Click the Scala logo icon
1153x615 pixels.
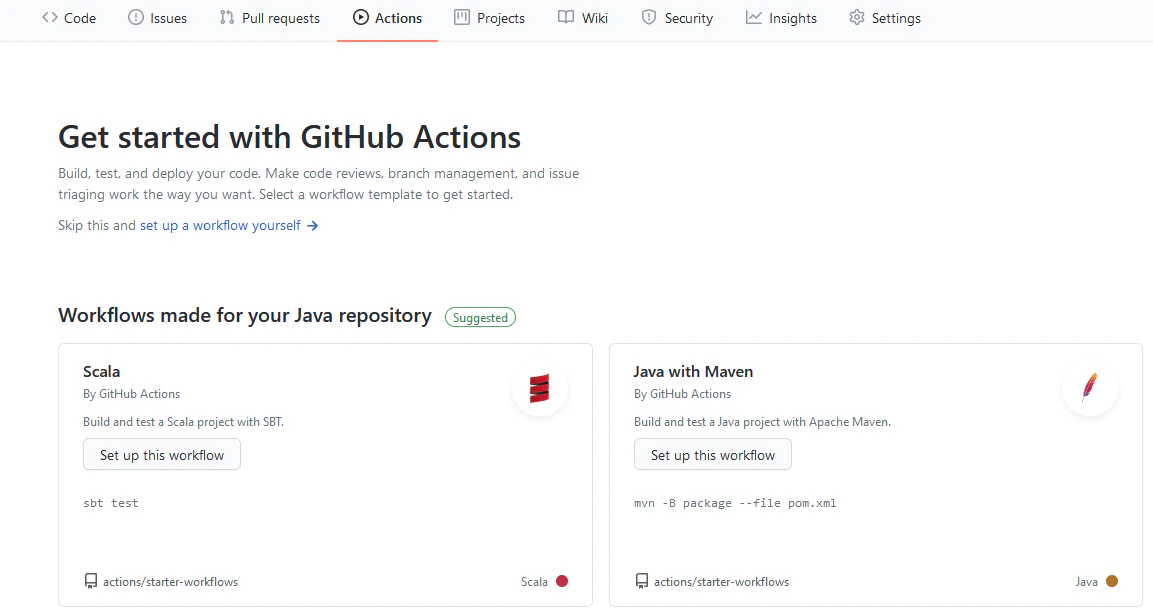(x=540, y=388)
